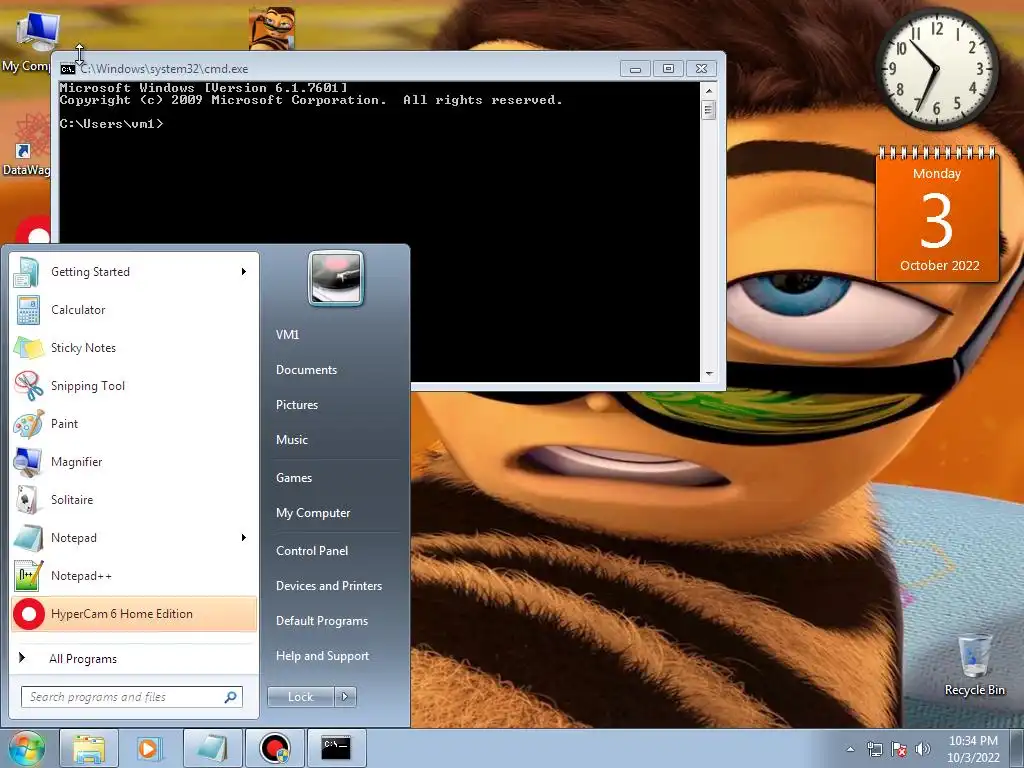Click the cmd.exe taskbar button
The width and height of the screenshot is (1024, 768).
click(x=336, y=748)
